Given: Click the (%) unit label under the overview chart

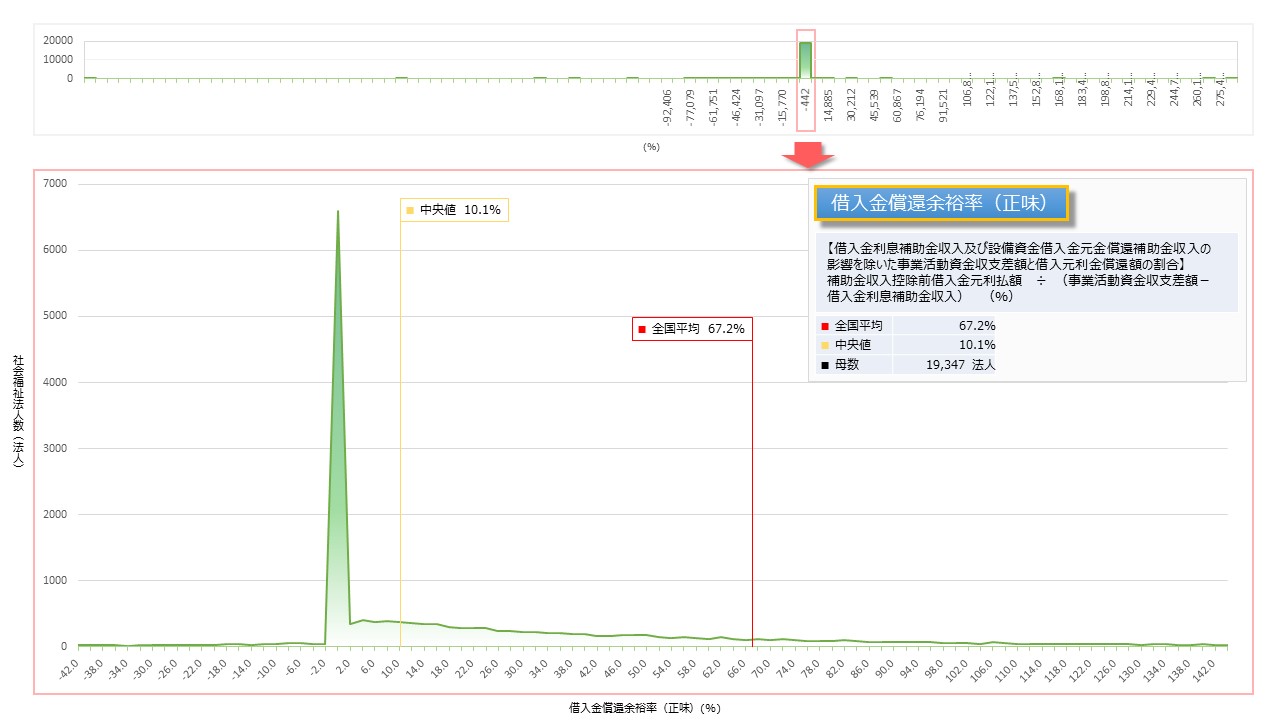Looking at the screenshot, I should pyautogui.click(x=652, y=147).
